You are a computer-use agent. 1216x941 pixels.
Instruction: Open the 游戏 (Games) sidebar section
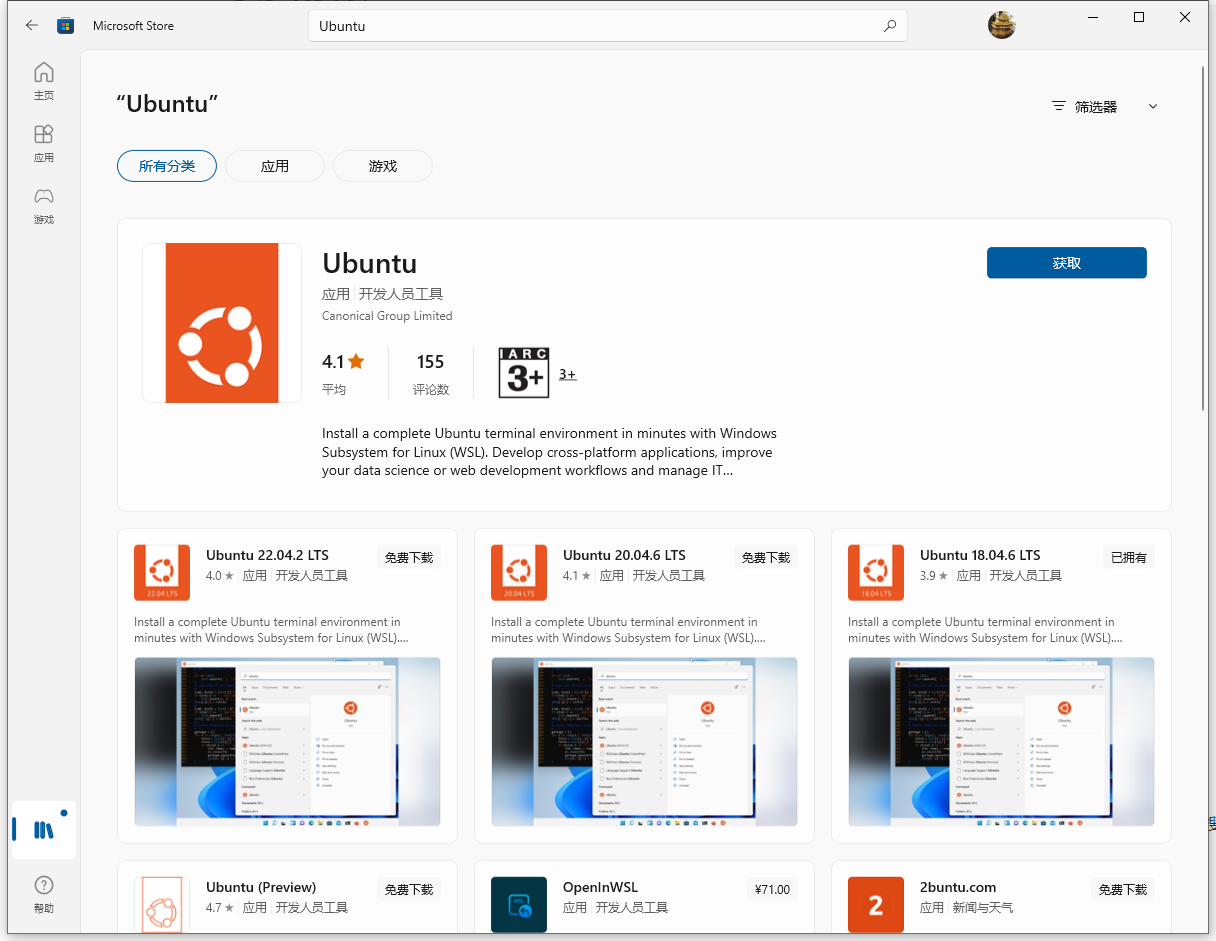point(44,206)
